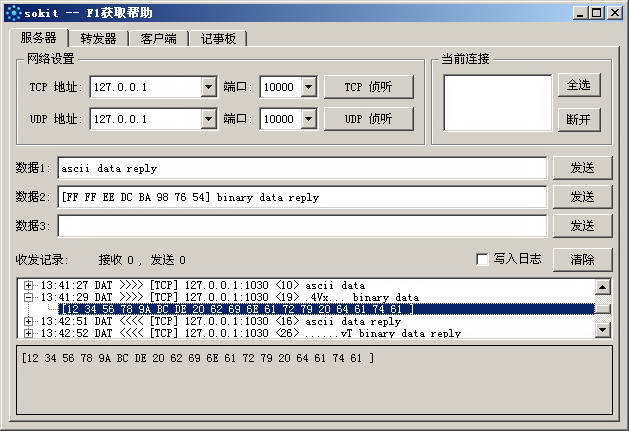The width and height of the screenshot is (629, 431).
Task: Click the TCP 地址 field with 127.0.0.1
Action: 146,87
